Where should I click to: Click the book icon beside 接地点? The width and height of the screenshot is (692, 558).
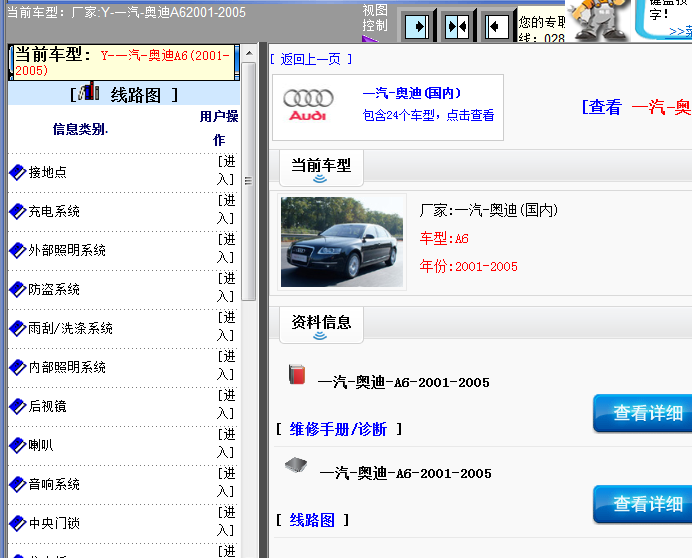pyautogui.click(x=18, y=172)
